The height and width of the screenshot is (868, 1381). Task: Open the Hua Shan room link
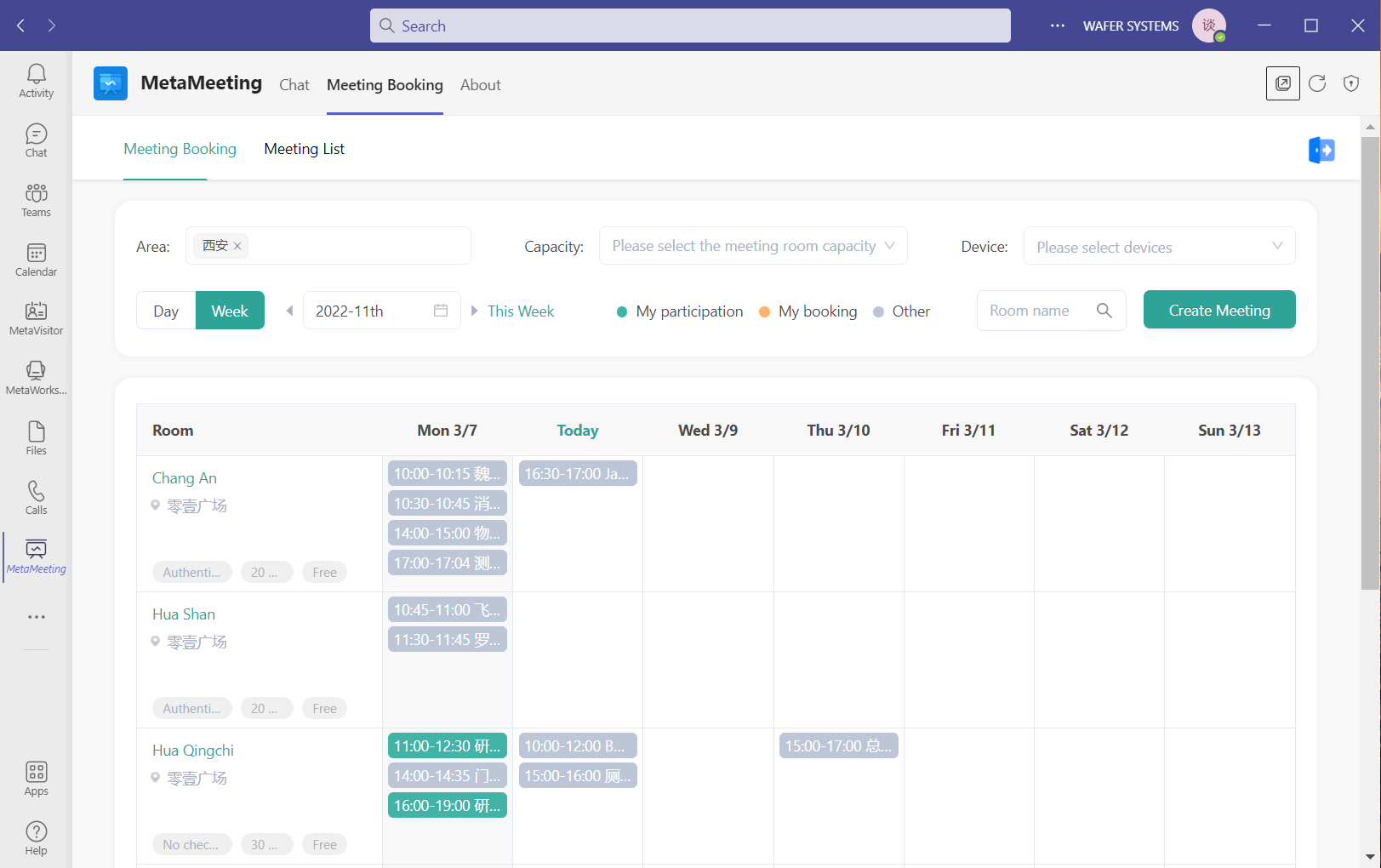click(x=184, y=614)
